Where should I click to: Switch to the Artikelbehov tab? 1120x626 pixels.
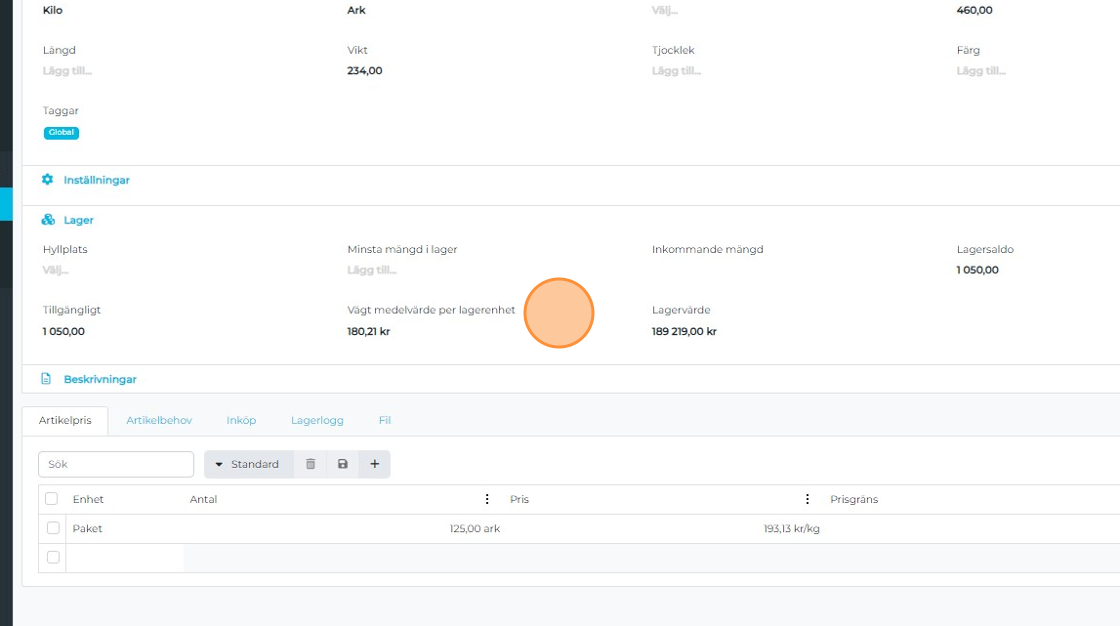pos(159,420)
